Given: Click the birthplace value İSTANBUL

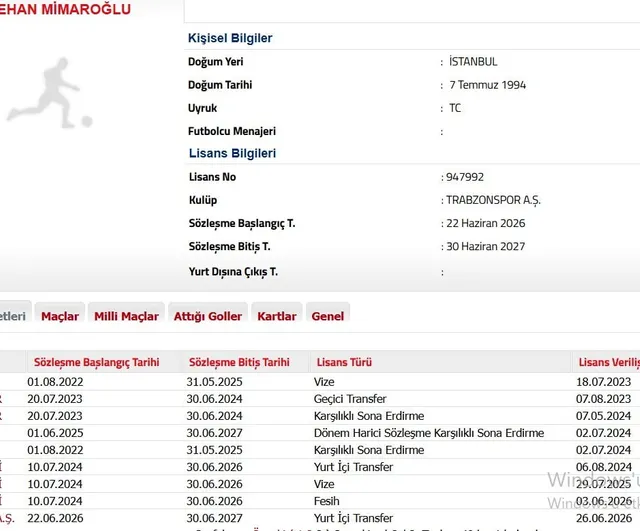Looking at the screenshot, I should pyautogui.click(x=473, y=62).
